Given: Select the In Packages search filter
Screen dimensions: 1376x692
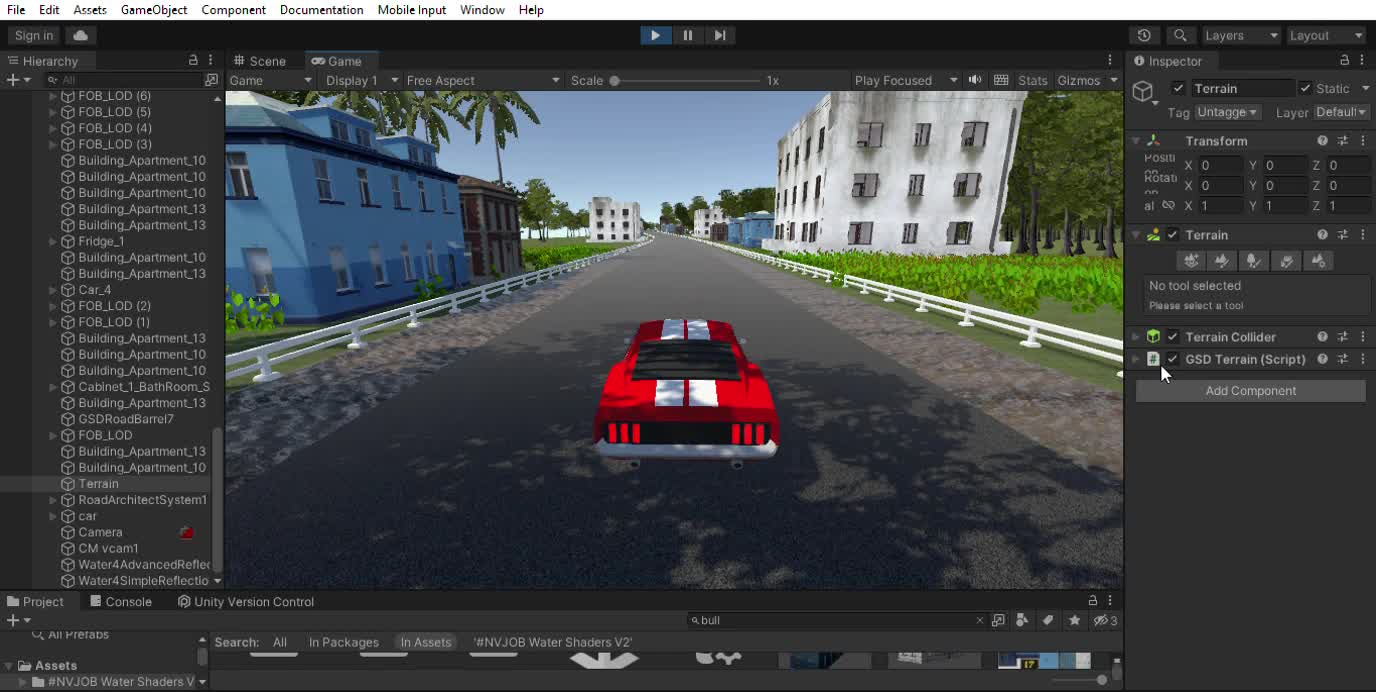Looking at the screenshot, I should 344,642.
